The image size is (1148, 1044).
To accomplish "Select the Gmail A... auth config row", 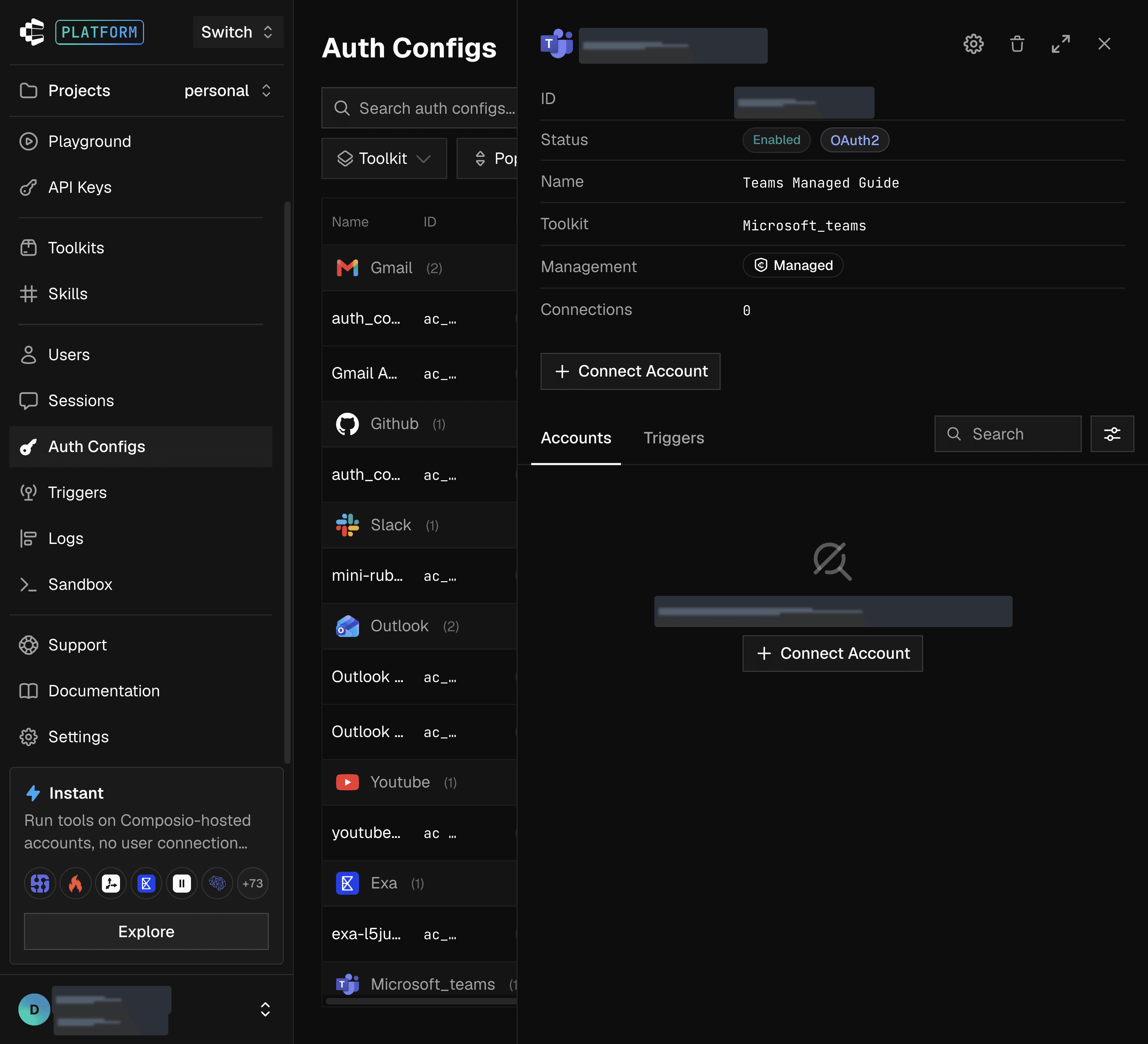I will (x=420, y=374).
